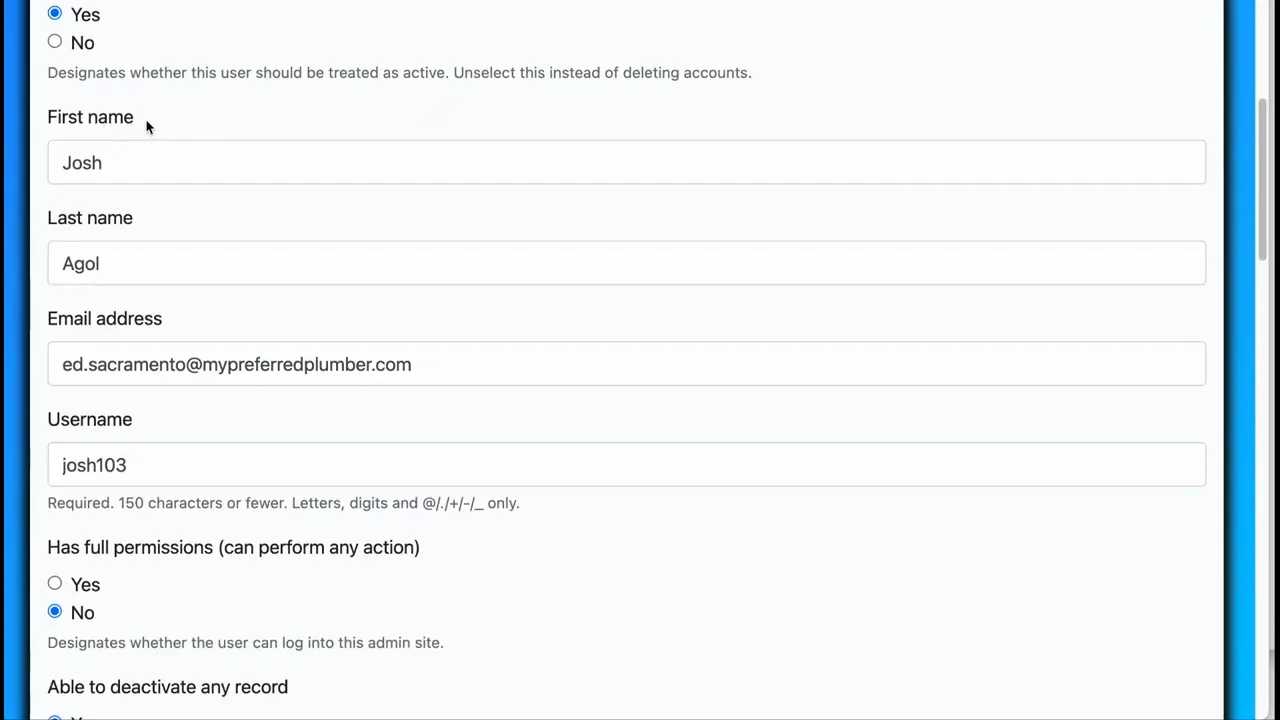Enable full permissions by selecting "Yes"
This screenshot has height=720, width=1280.
point(55,583)
